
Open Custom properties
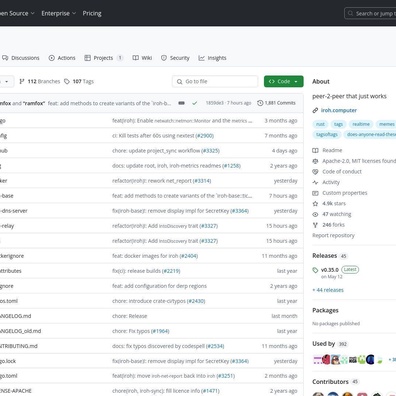pos(345,193)
